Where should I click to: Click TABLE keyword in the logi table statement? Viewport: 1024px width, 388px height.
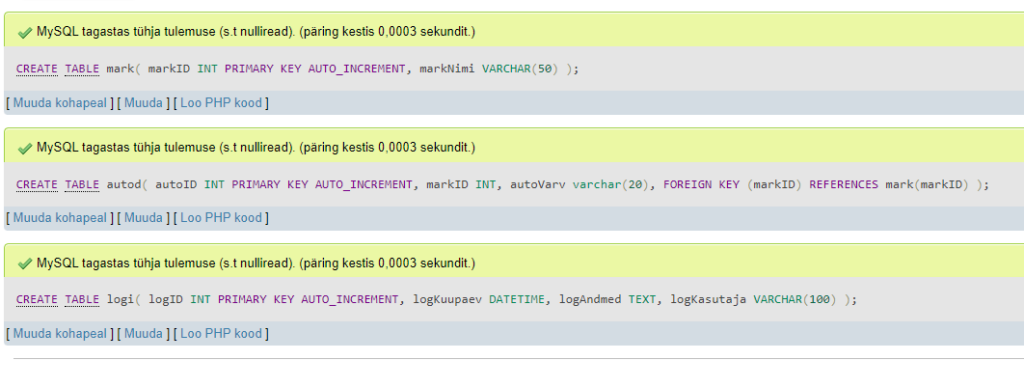(82, 299)
